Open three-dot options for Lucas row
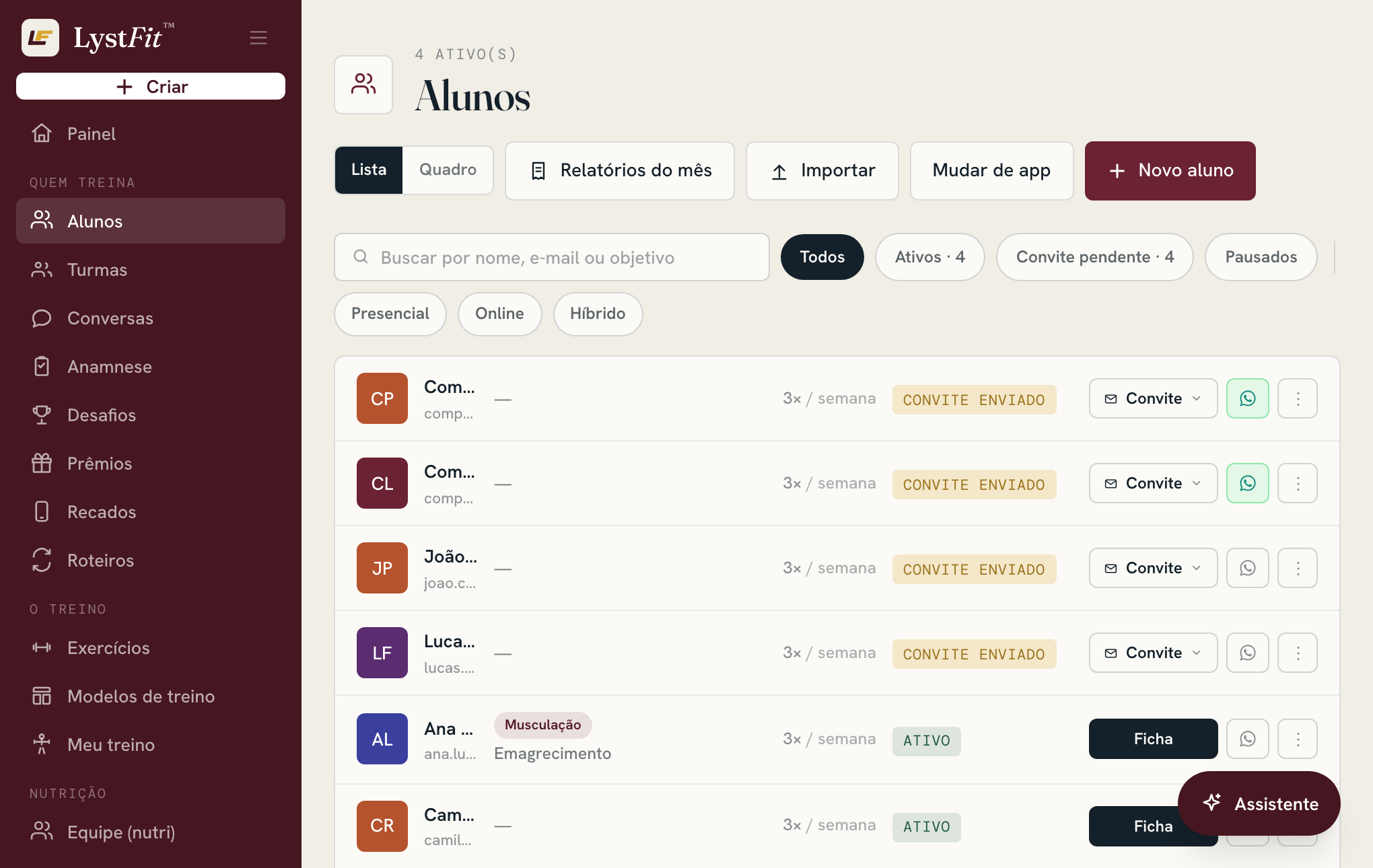 point(1298,653)
